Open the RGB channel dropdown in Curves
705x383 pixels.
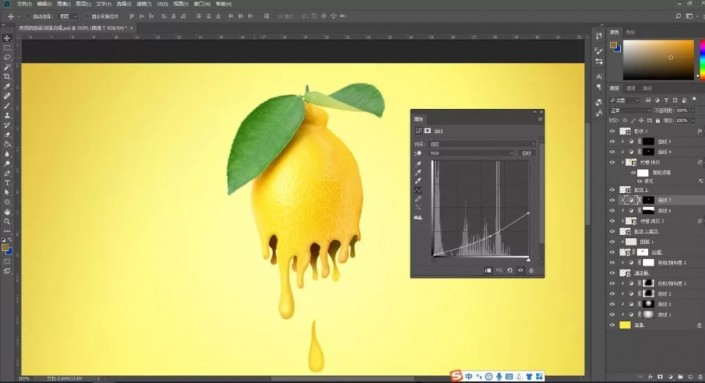click(471, 153)
